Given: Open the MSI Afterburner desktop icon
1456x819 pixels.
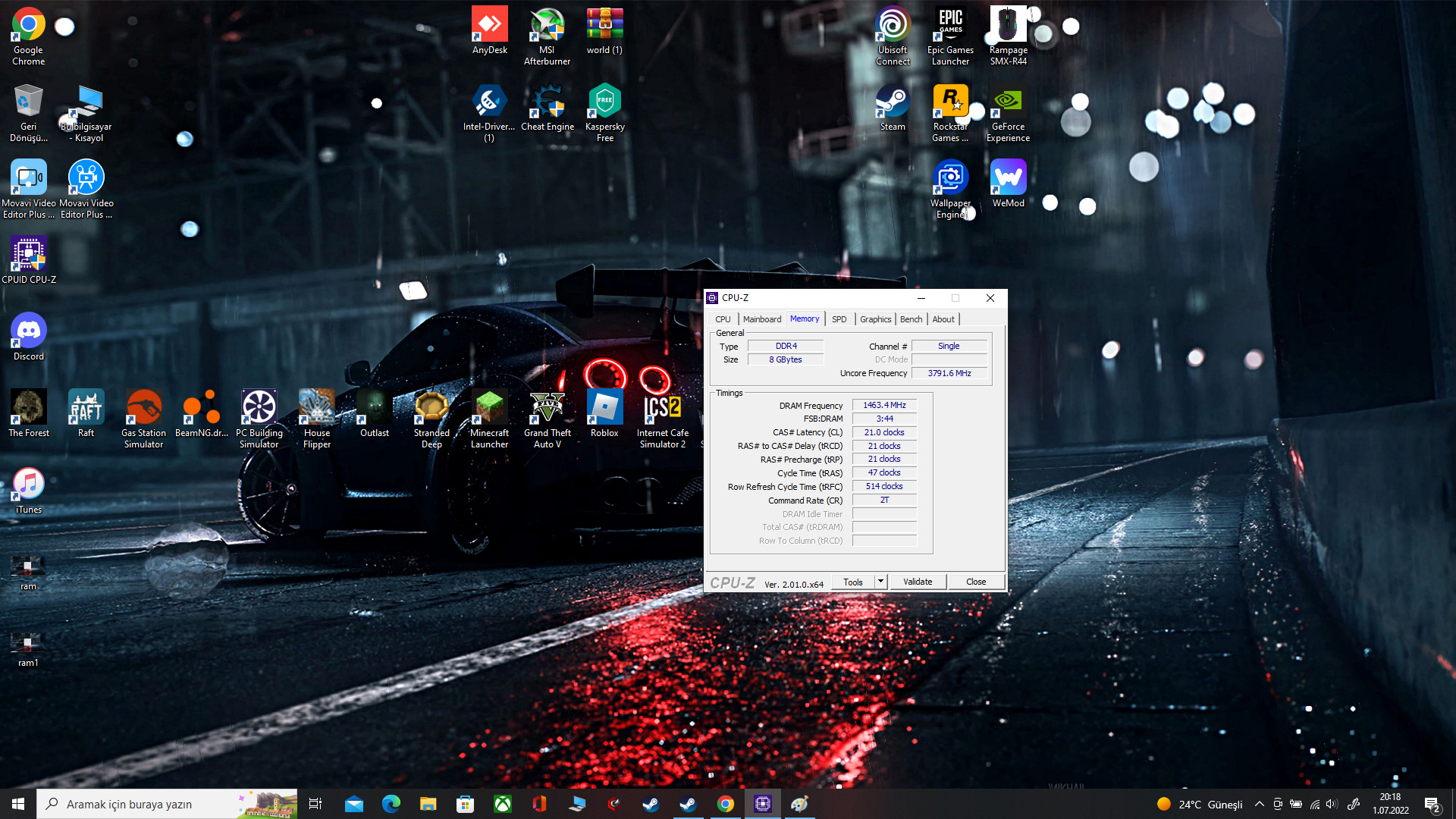Looking at the screenshot, I should pyautogui.click(x=547, y=27).
